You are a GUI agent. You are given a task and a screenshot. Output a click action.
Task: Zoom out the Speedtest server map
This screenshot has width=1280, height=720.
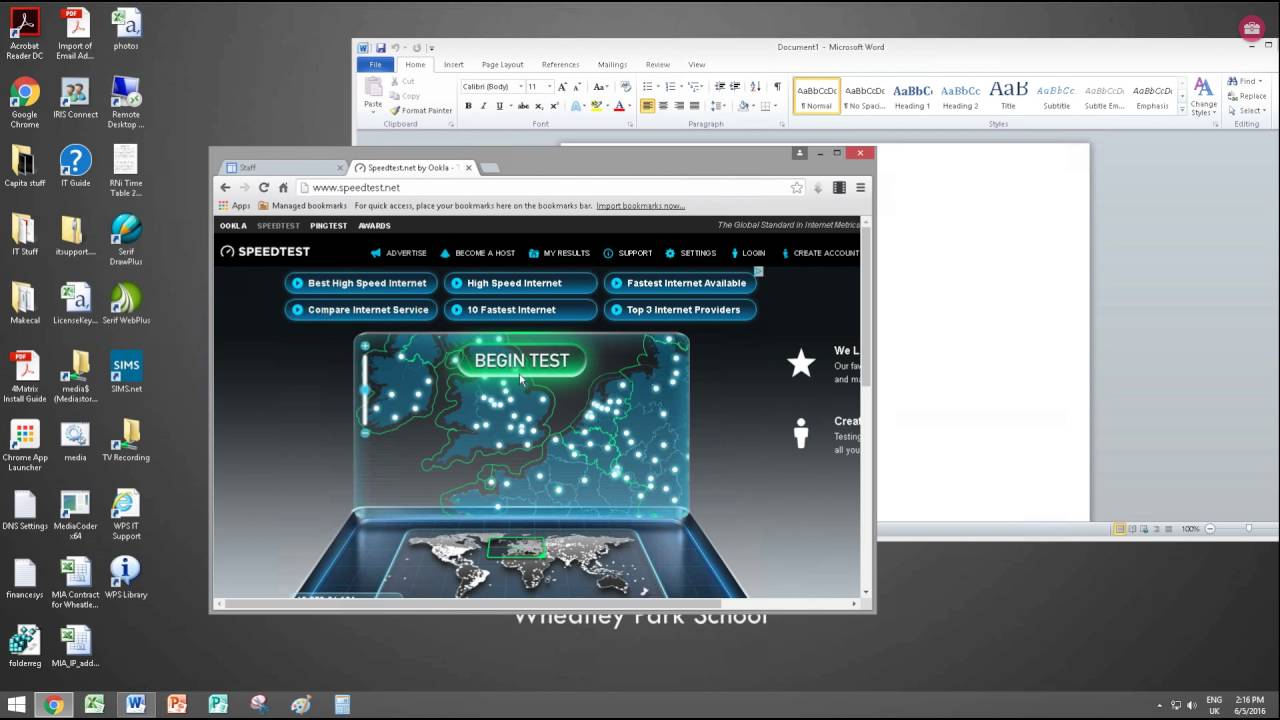(365, 433)
